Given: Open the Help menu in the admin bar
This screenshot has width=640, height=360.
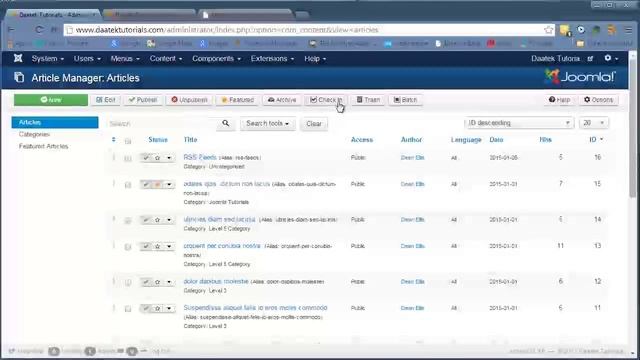Looking at the screenshot, I should (315, 59).
